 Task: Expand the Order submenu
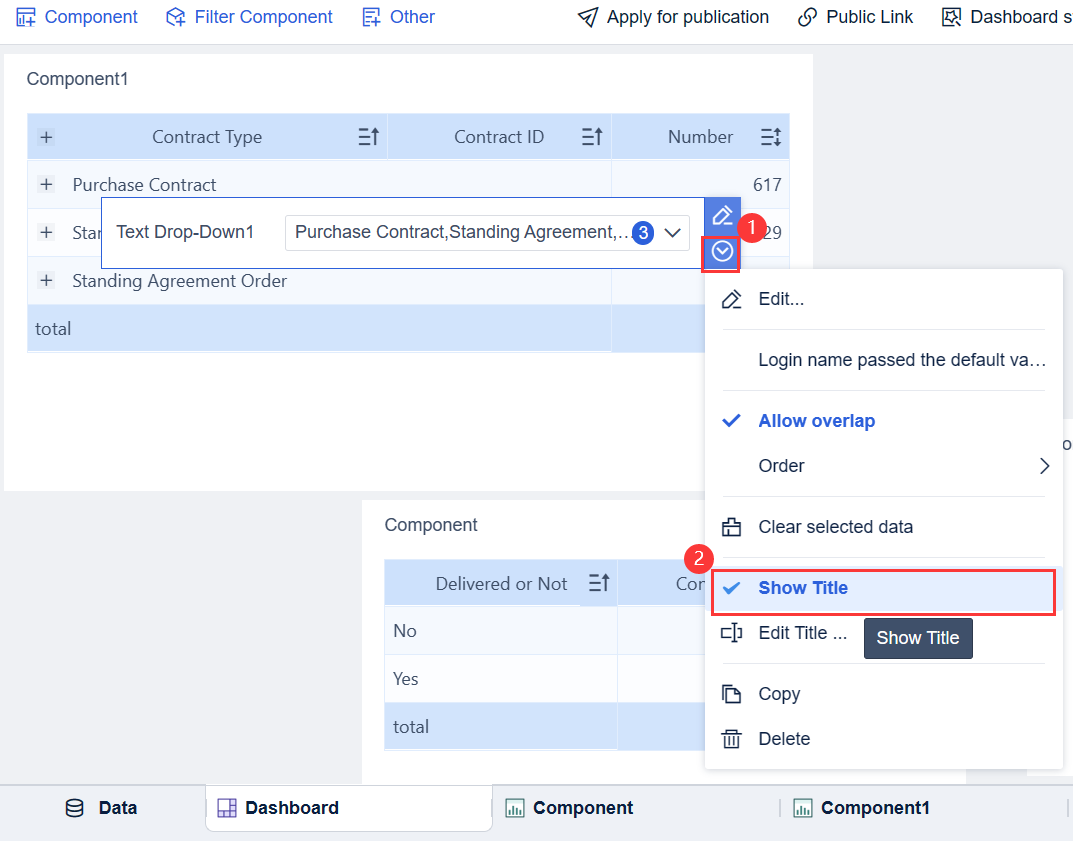1044,466
